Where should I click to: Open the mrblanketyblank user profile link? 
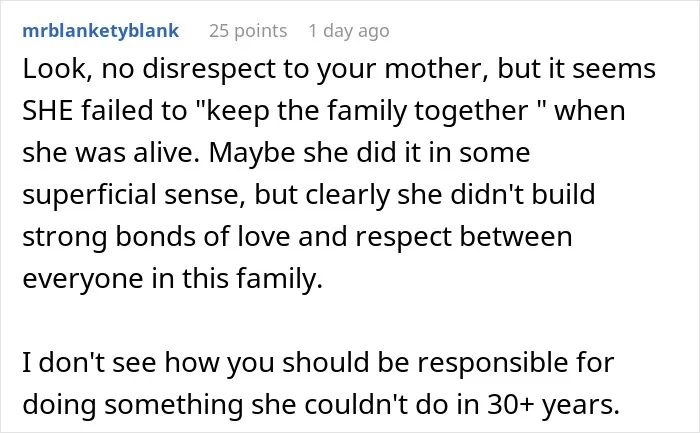tap(100, 31)
